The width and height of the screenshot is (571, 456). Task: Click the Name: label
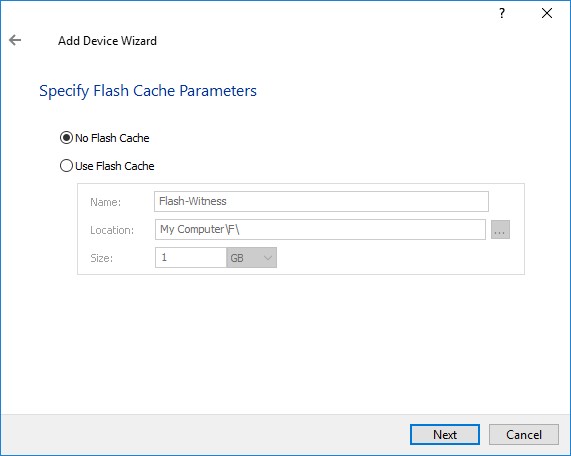(x=106, y=202)
